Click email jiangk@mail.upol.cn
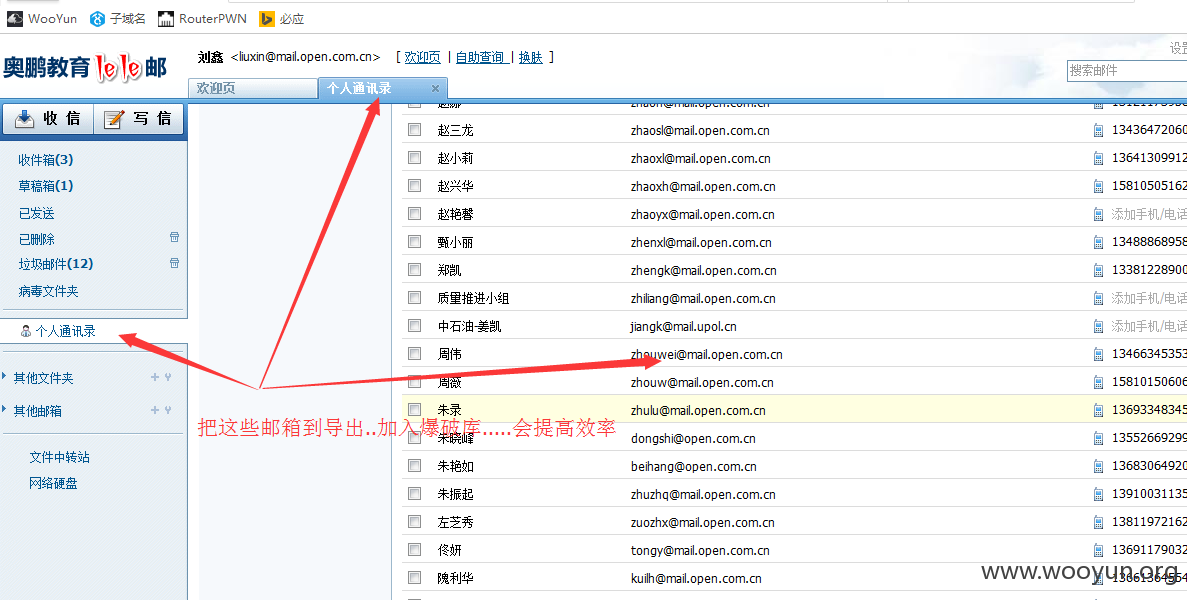 tap(684, 326)
